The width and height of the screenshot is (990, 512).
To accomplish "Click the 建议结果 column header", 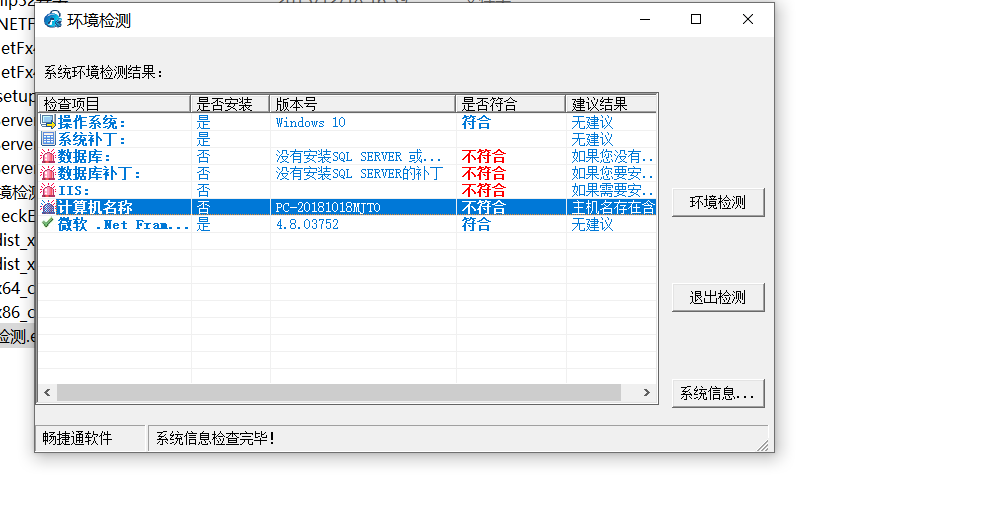I will (x=611, y=104).
